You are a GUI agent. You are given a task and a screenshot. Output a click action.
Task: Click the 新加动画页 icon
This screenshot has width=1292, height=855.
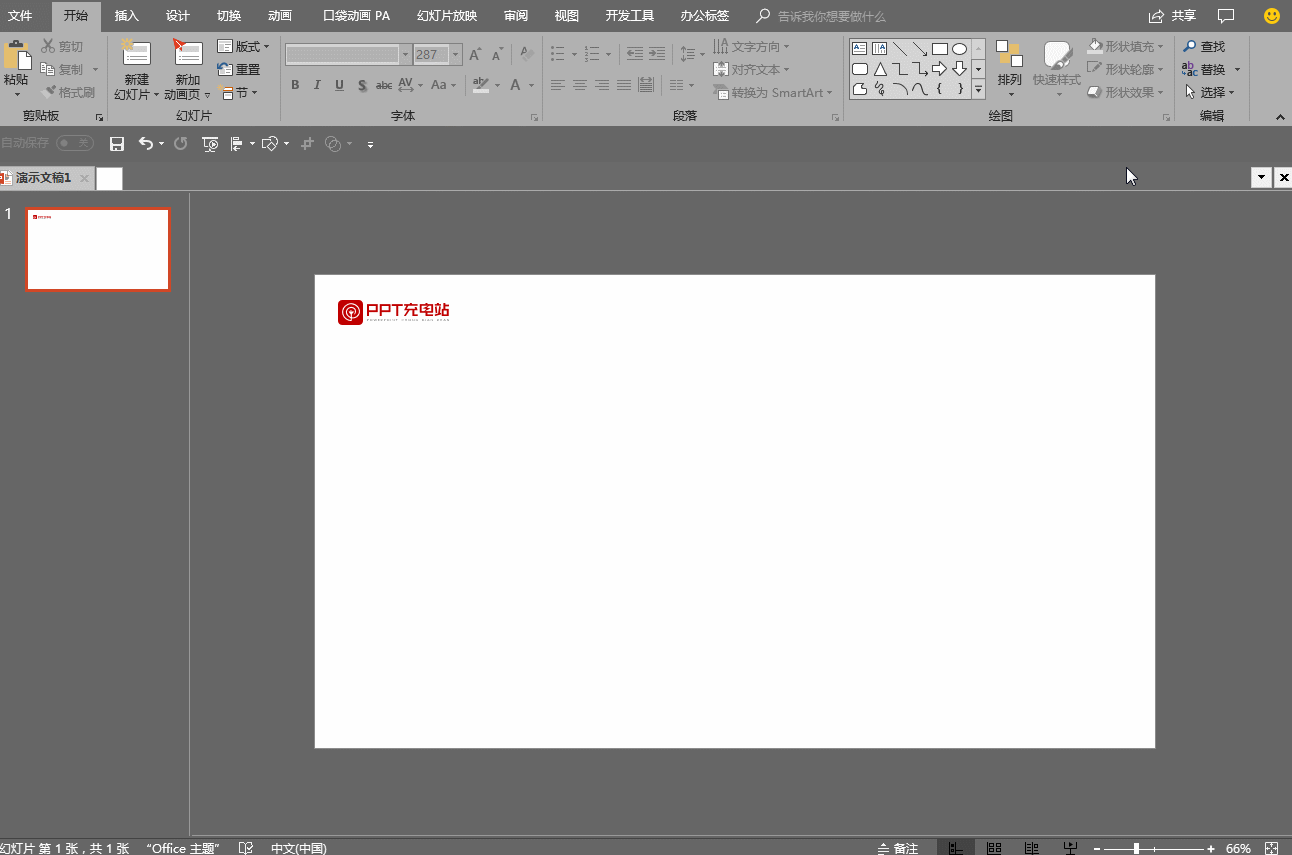[x=187, y=54]
